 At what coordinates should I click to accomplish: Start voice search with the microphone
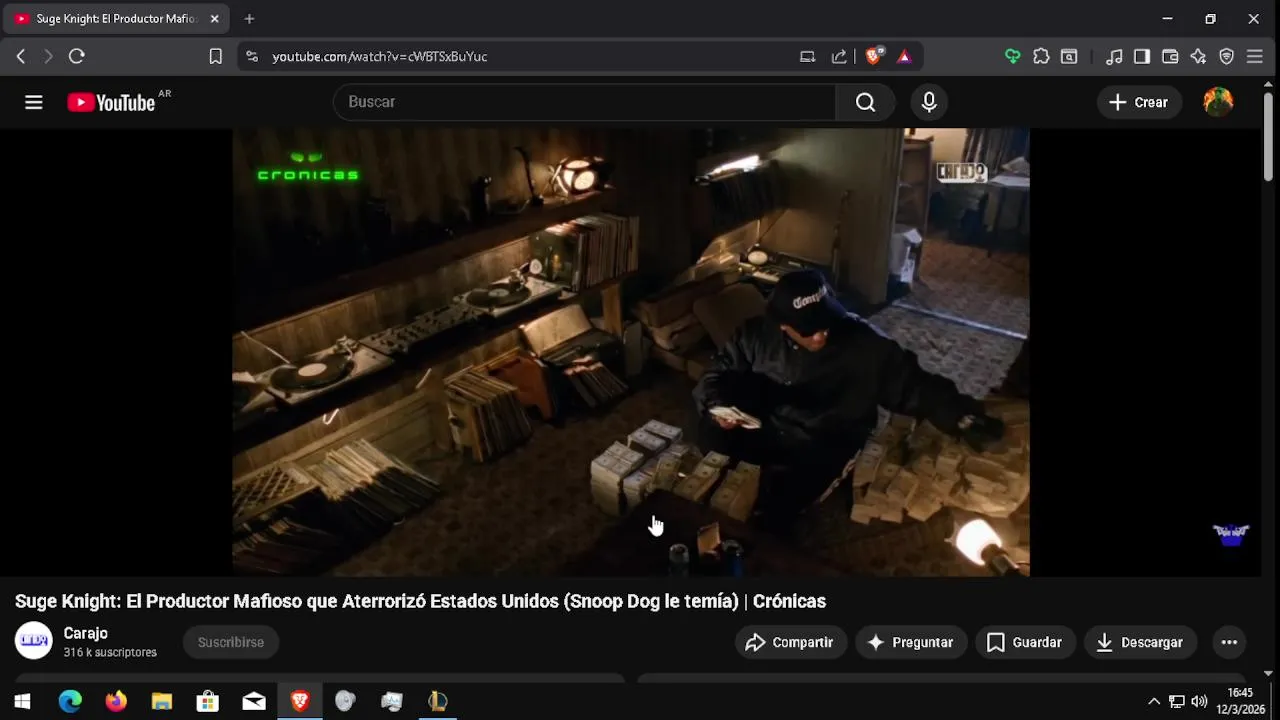tap(929, 102)
